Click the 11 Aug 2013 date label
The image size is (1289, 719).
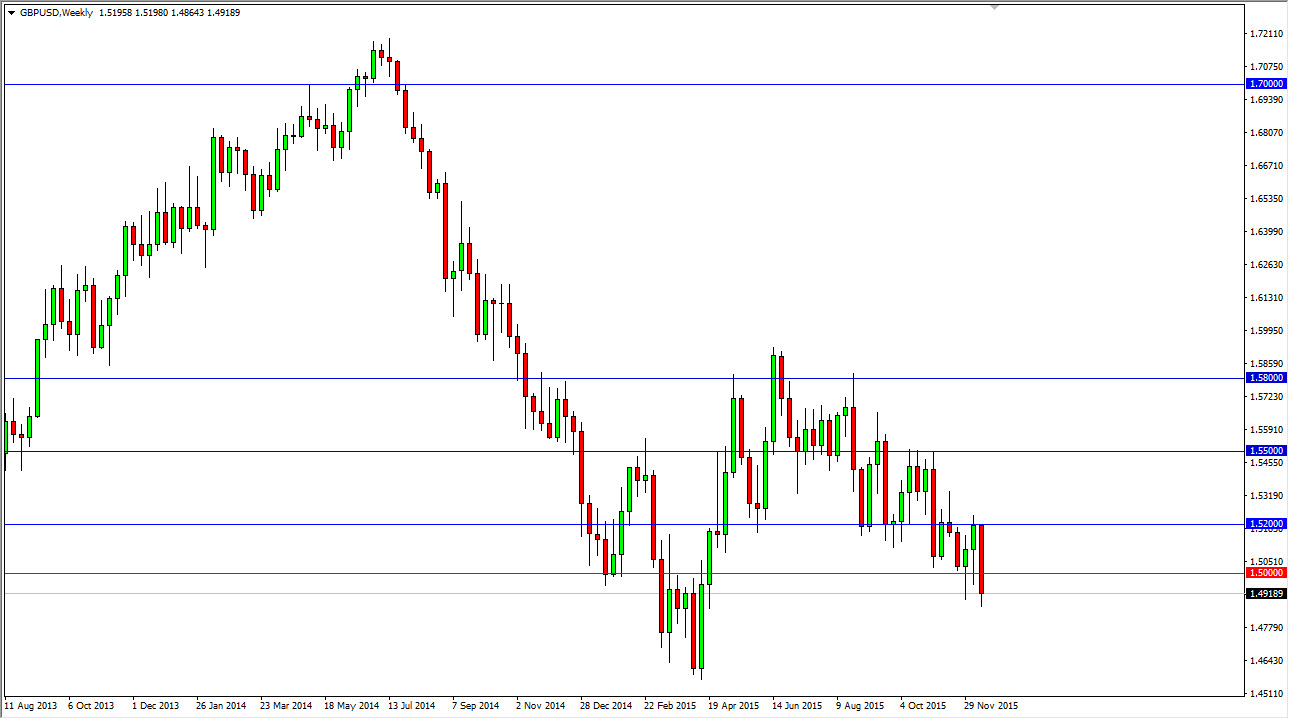pos(31,706)
